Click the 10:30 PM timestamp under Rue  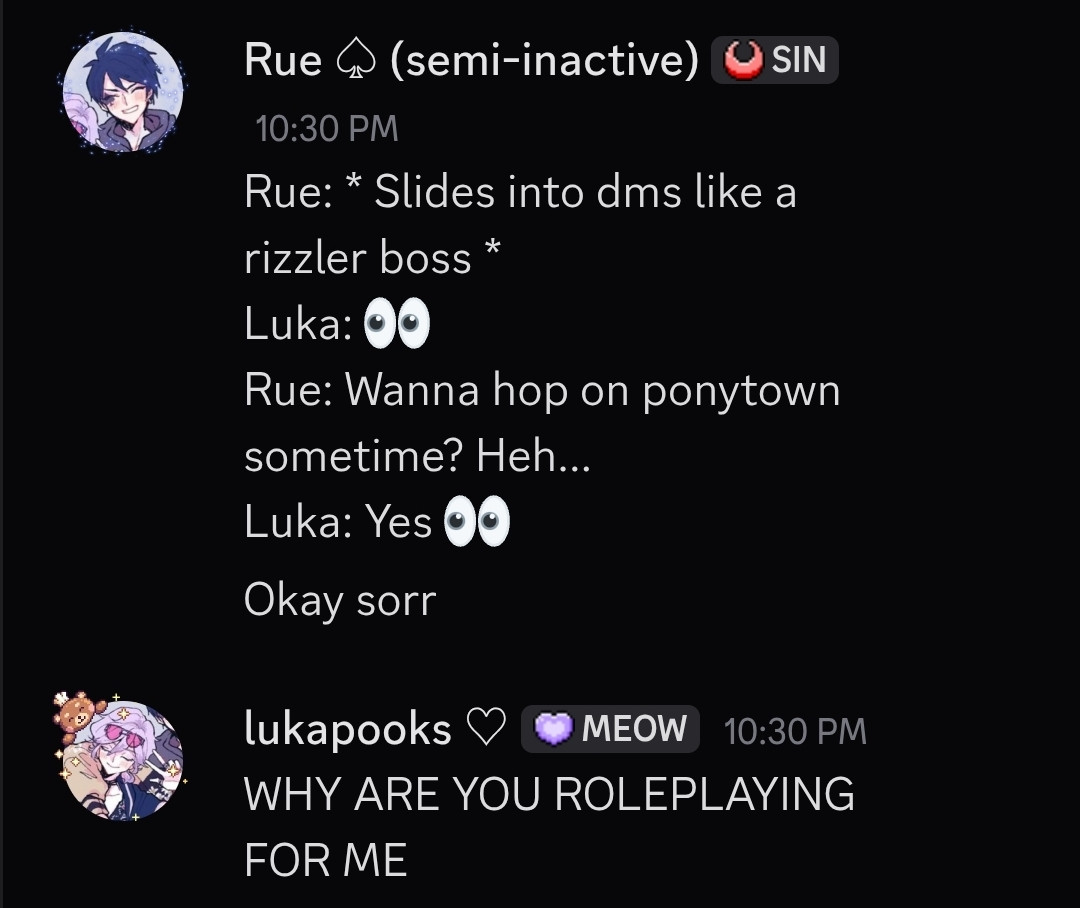tap(326, 129)
